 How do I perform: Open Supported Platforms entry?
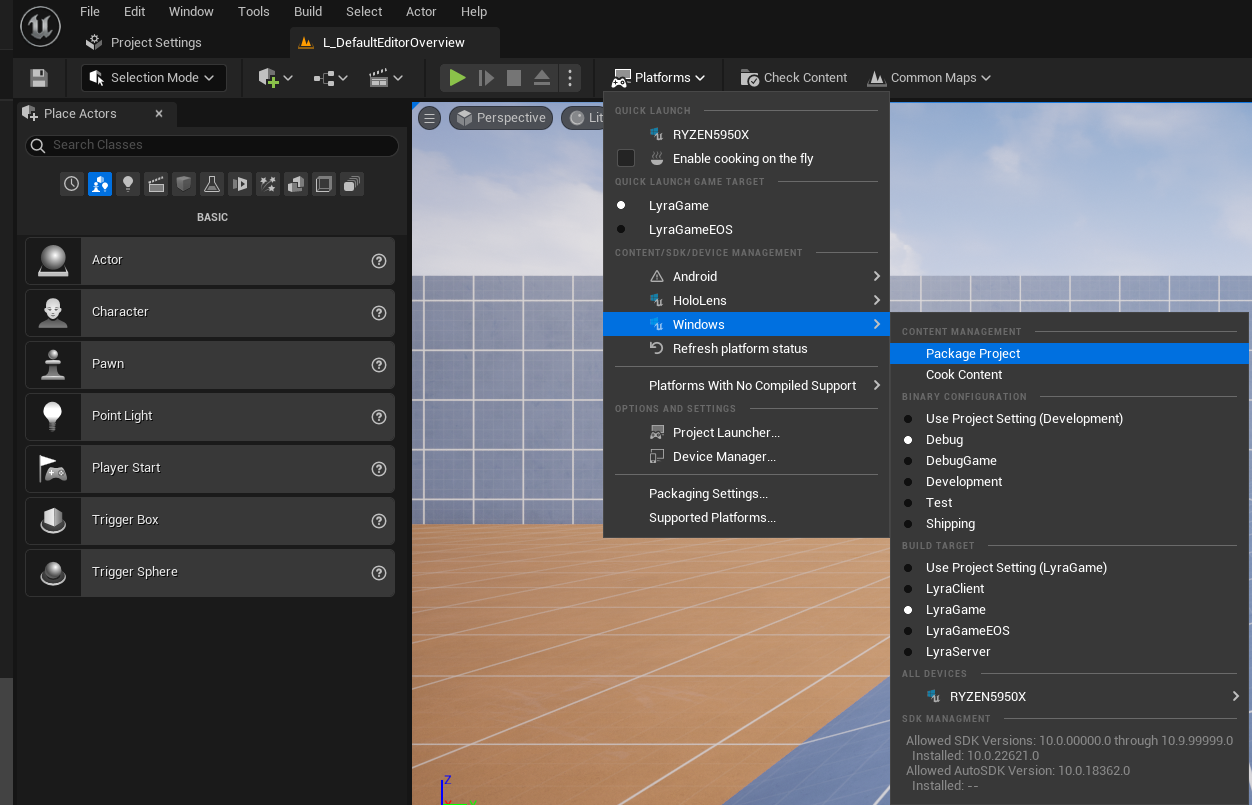746,517
